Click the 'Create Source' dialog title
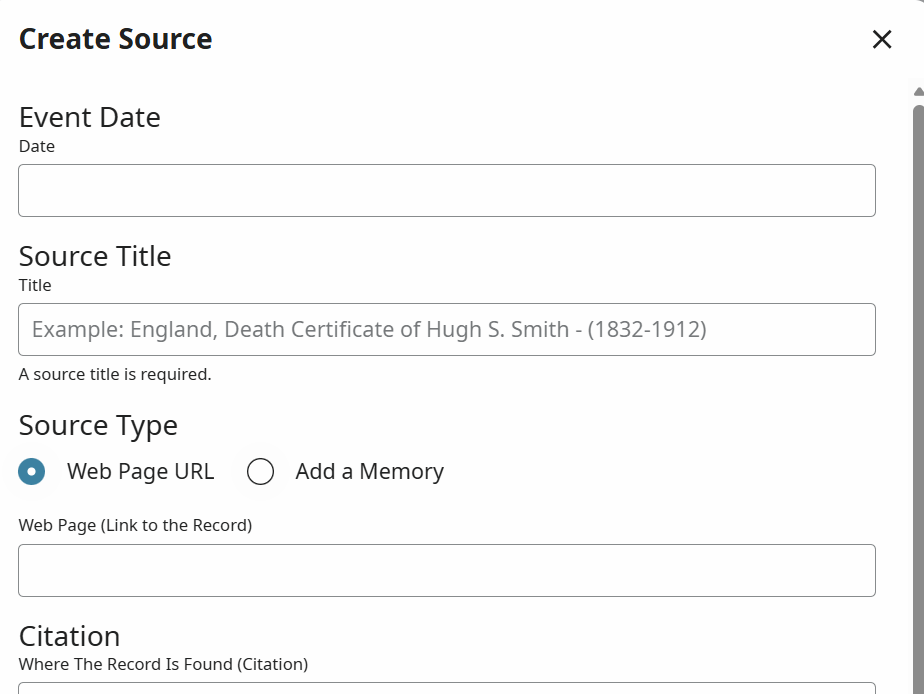This screenshot has width=924, height=694. pos(116,39)
